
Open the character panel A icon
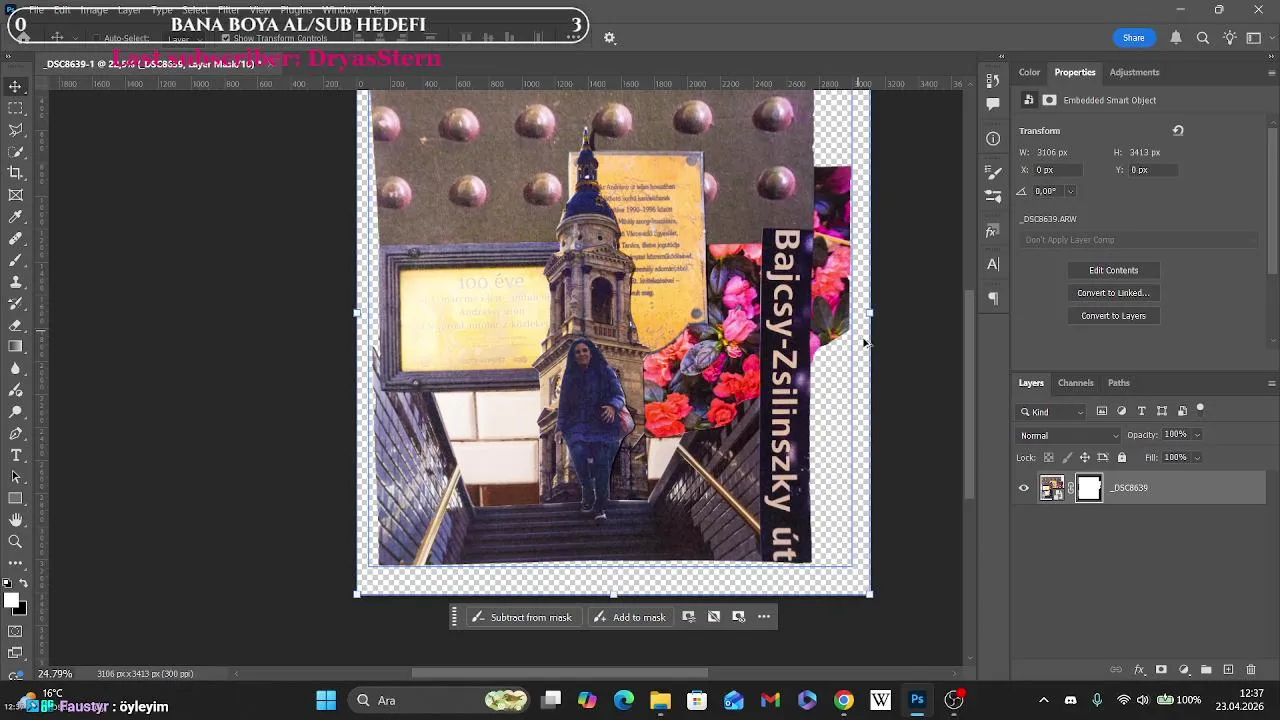coord(993,264)
